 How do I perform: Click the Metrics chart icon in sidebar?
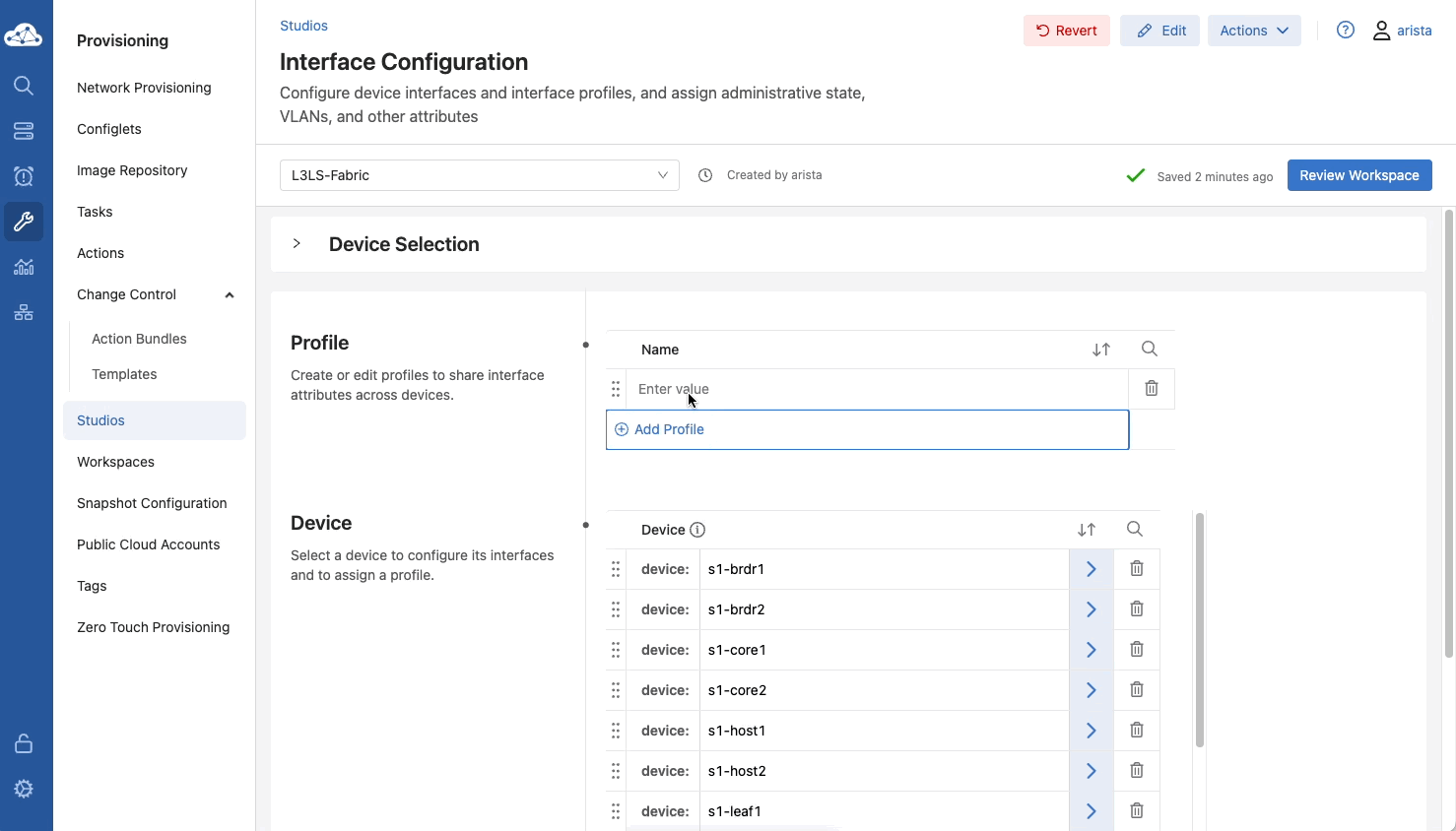[24, 267]
